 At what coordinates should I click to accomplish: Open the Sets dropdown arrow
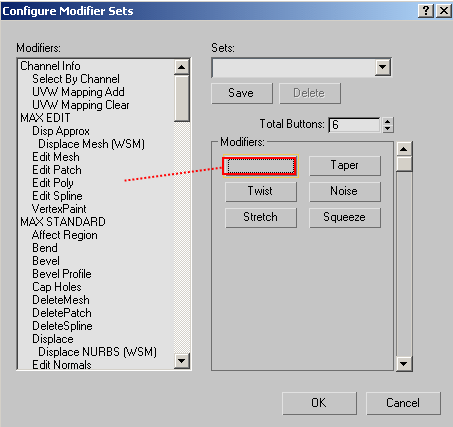point(382,68)
